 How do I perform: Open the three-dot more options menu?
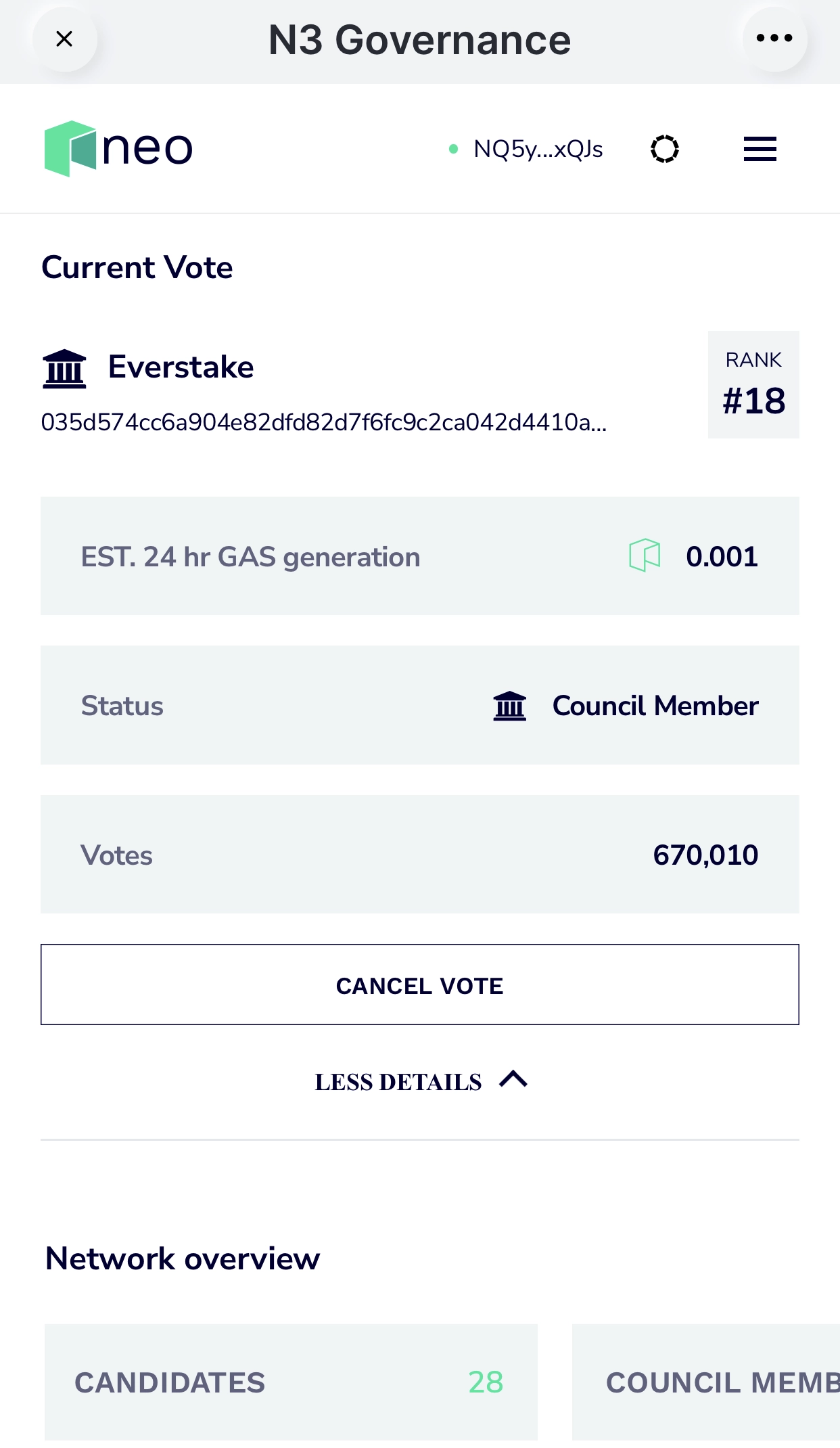774,39
